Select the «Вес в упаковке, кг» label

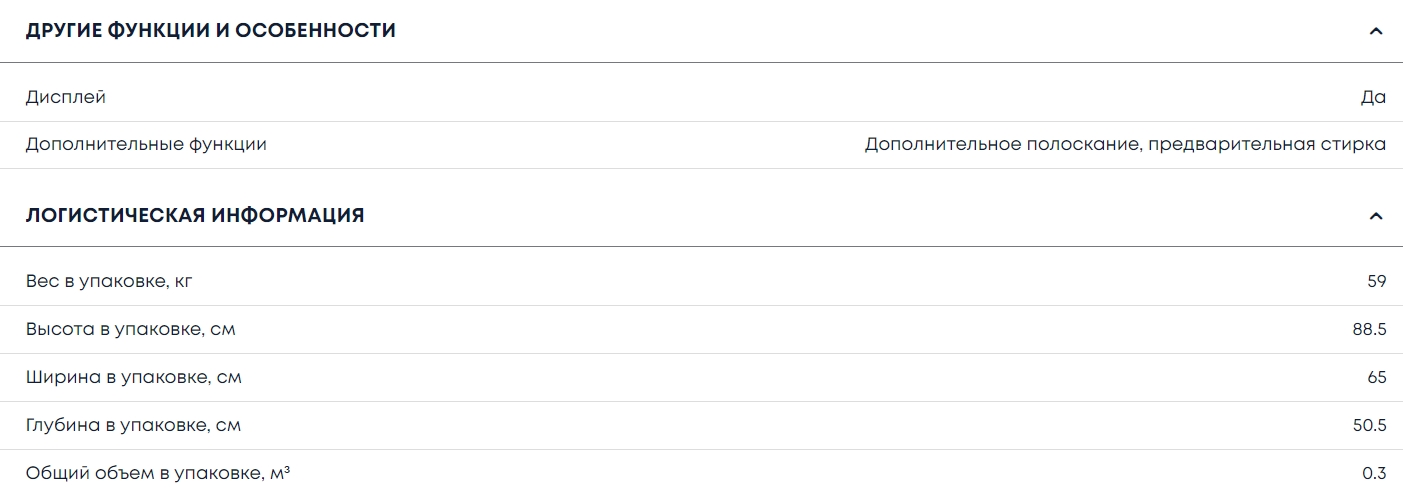tap(109, 281)
